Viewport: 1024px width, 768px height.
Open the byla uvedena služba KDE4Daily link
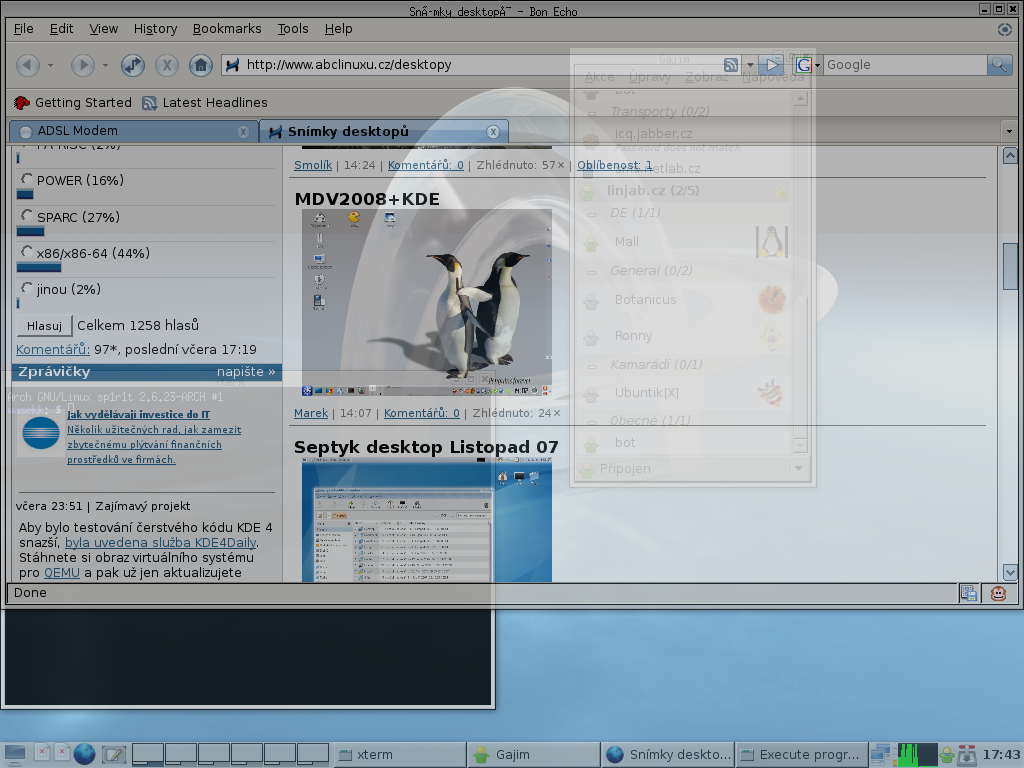pyautogui.click(x=161, y=543)
